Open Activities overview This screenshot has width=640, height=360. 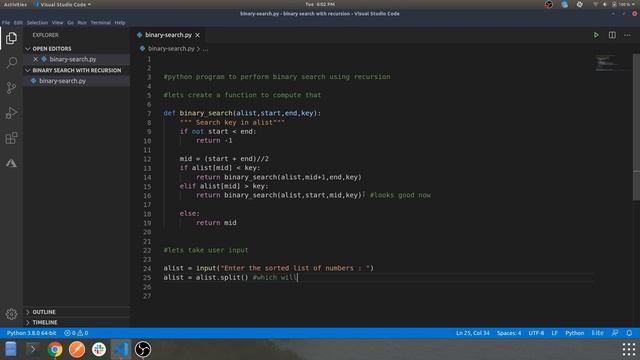[15, 4]
